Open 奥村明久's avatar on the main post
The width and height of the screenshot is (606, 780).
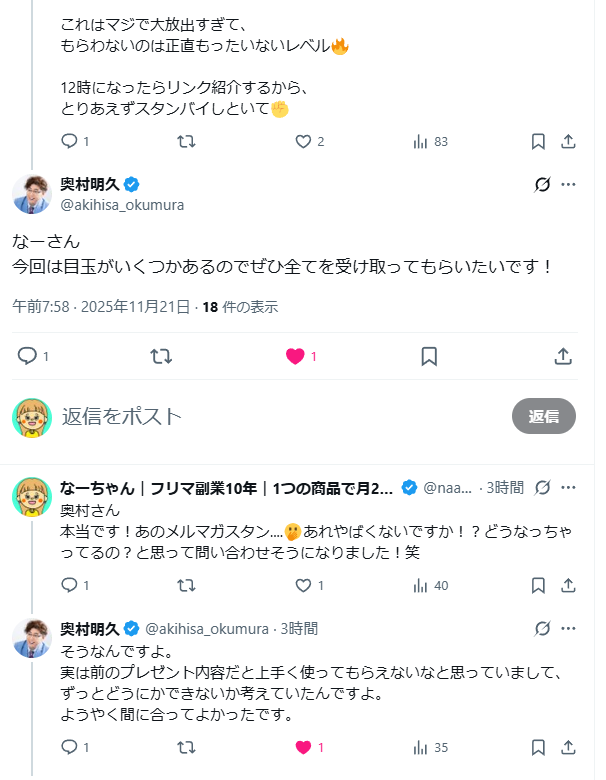(32, 193)
